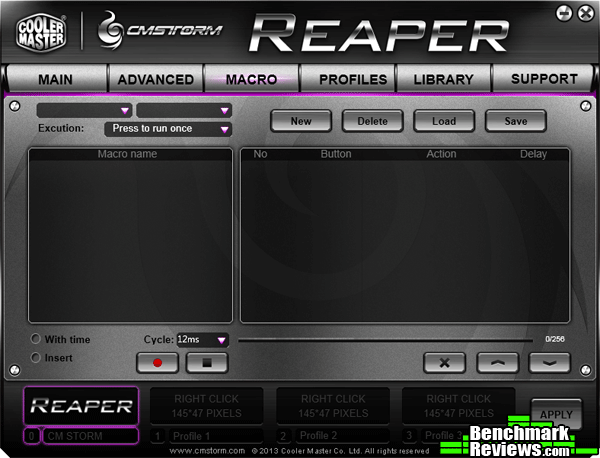
Task: Enable the Insert option
Action: point(37,357)
